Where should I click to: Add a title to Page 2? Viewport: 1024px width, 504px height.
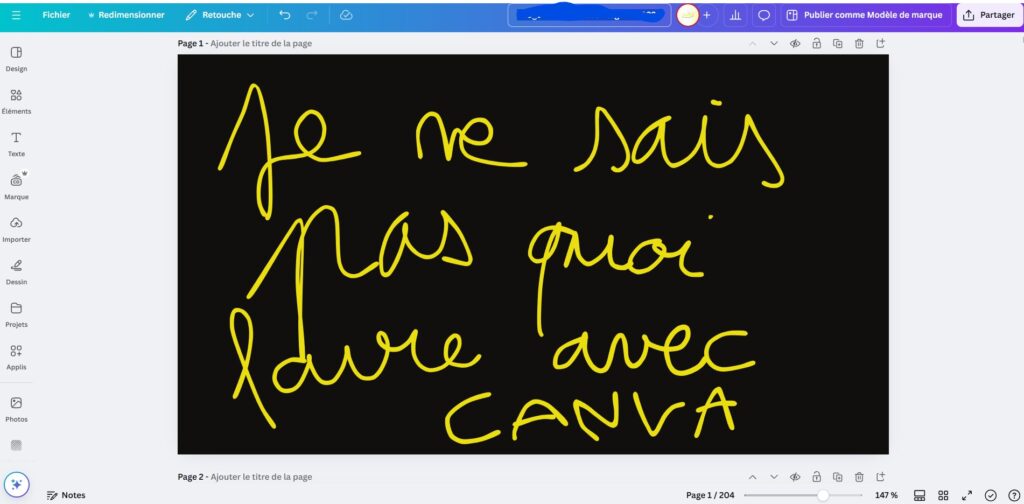pyautogui.click(x=261, y=477)
